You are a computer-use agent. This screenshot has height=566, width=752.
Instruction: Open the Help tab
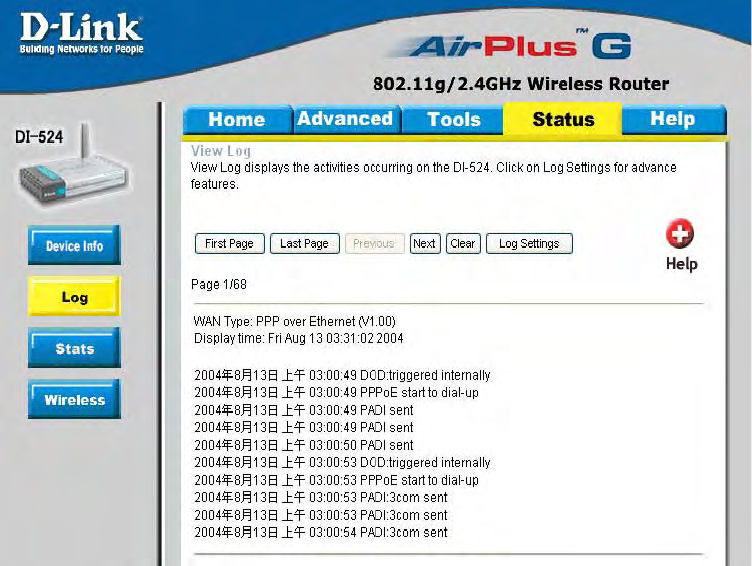click(x=673, y=118)
